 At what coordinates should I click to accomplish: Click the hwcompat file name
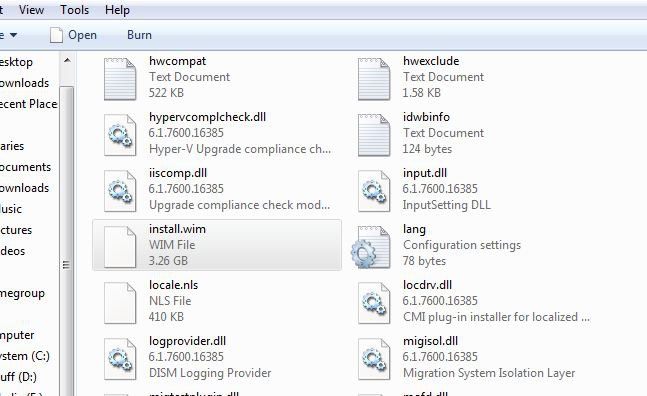tap(177, 61)
